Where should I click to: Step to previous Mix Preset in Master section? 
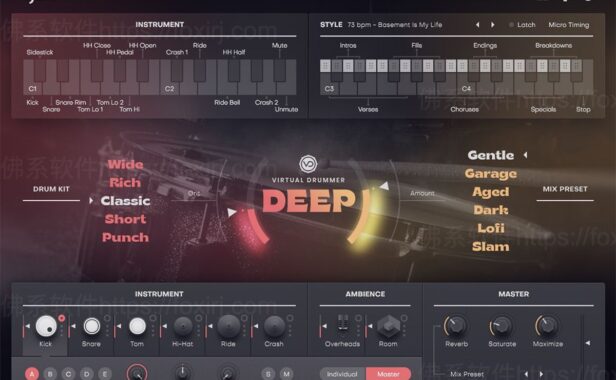click(x=526, y=374)
